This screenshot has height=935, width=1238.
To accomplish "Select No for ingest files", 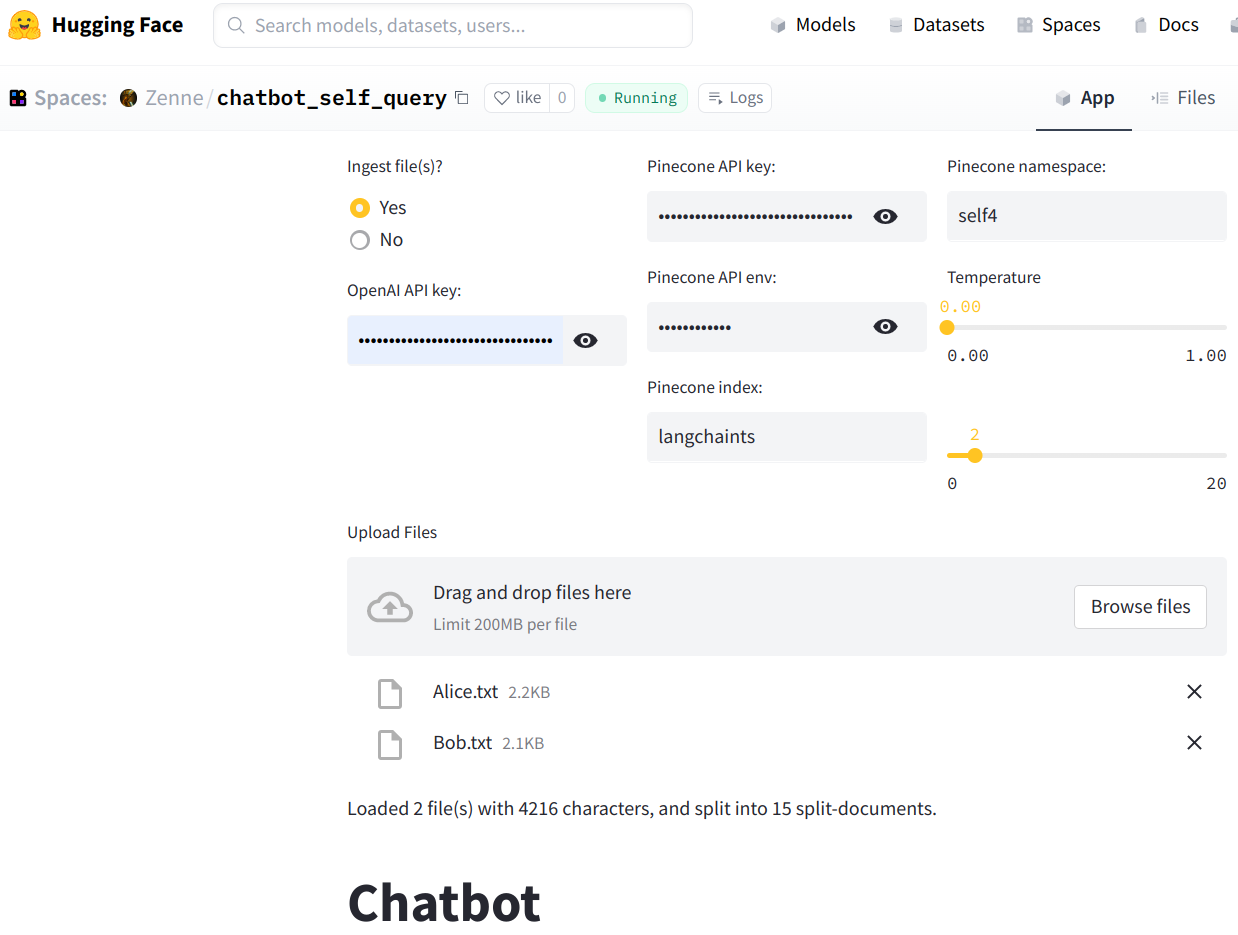I will click(360, 240).
